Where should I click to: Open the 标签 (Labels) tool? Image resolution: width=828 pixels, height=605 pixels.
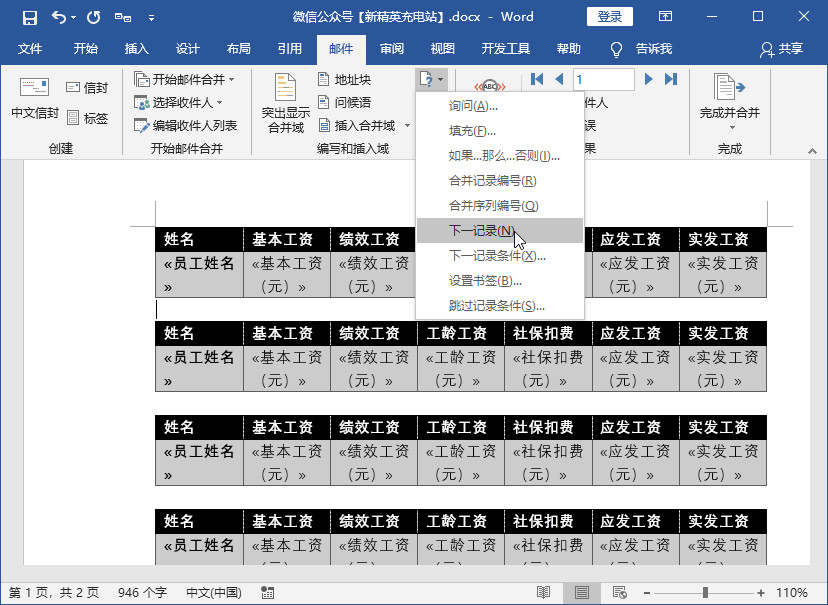88,118
